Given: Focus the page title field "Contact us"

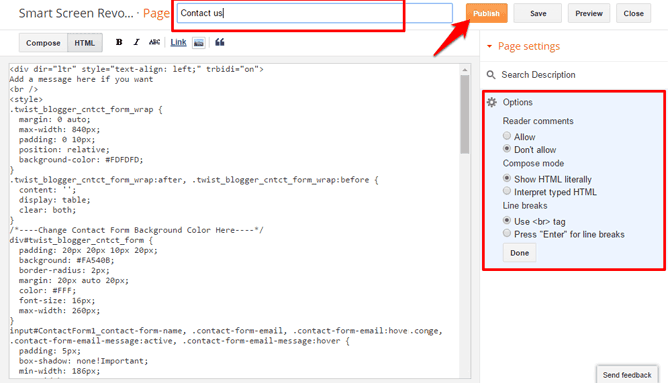Looking at the screenshot, I should click(x=314, y=13).
